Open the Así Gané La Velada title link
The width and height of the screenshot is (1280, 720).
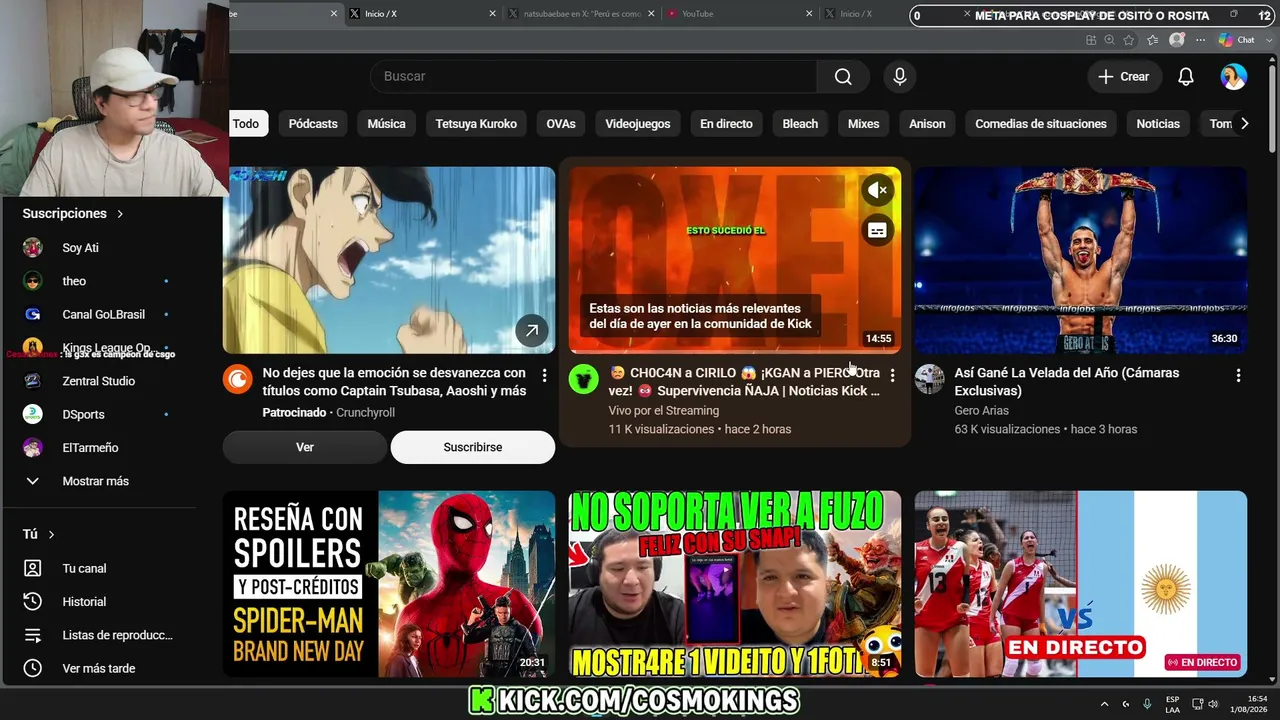tap(1067, 382)
